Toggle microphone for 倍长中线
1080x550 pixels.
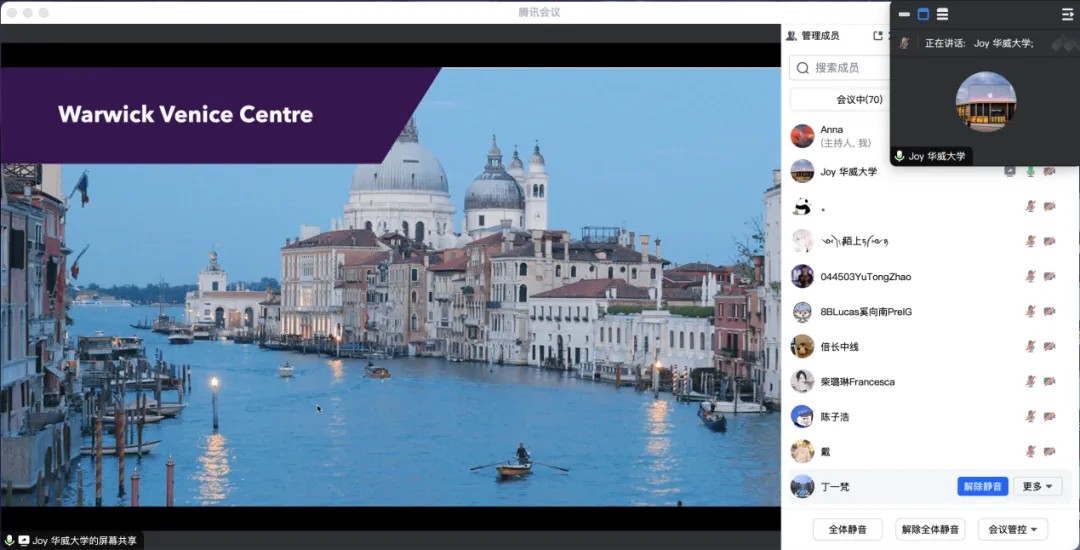pyautogui.click(x=1030, y=346)
